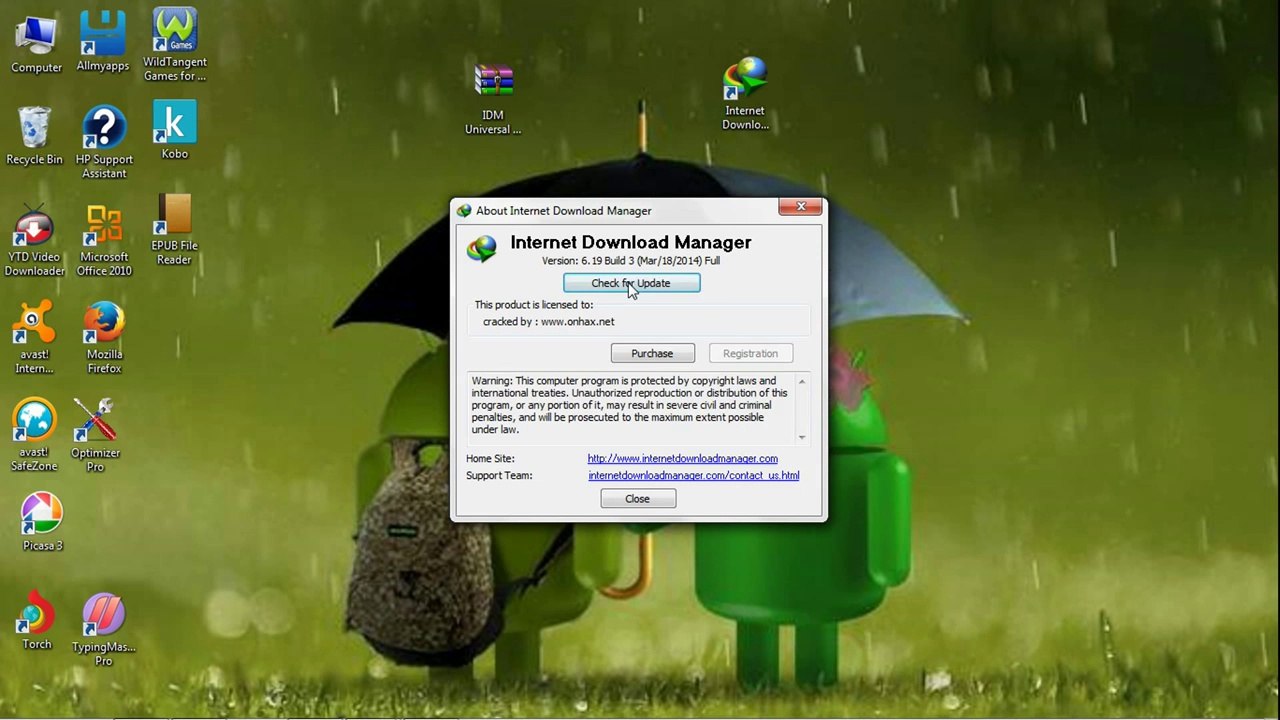Click the IDM icon in the dialog title bar

pyautogui.click(x=464, y=211)
